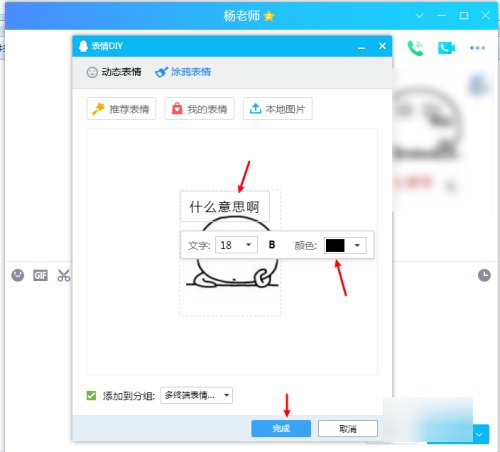The width and height of the screenshot is (500, 452).
Task: Start a video call in the chat window
Action: (x=446, y=48)
